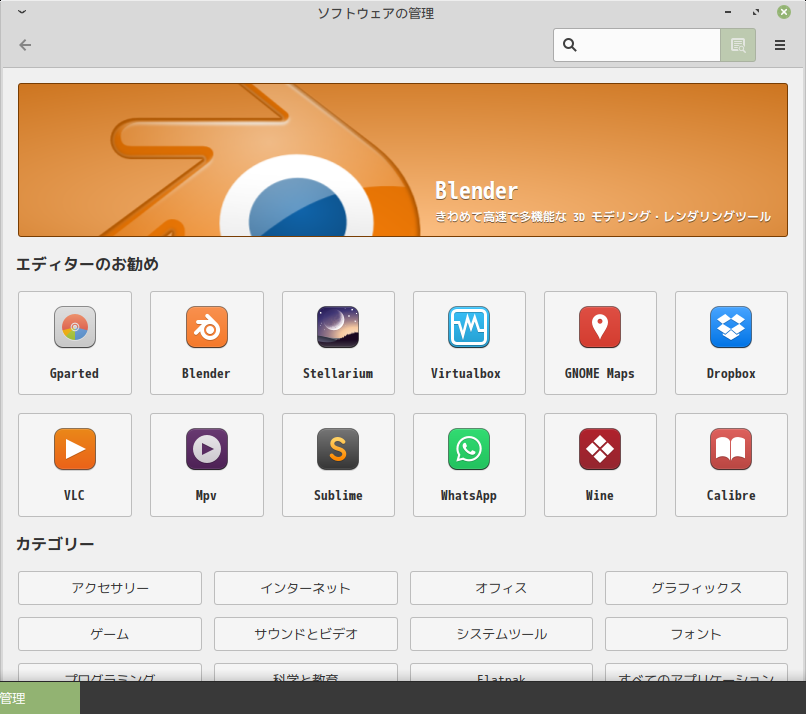The image size is (806, 714).
Task: Maximize the software manager window
Action: coord(756,12)
